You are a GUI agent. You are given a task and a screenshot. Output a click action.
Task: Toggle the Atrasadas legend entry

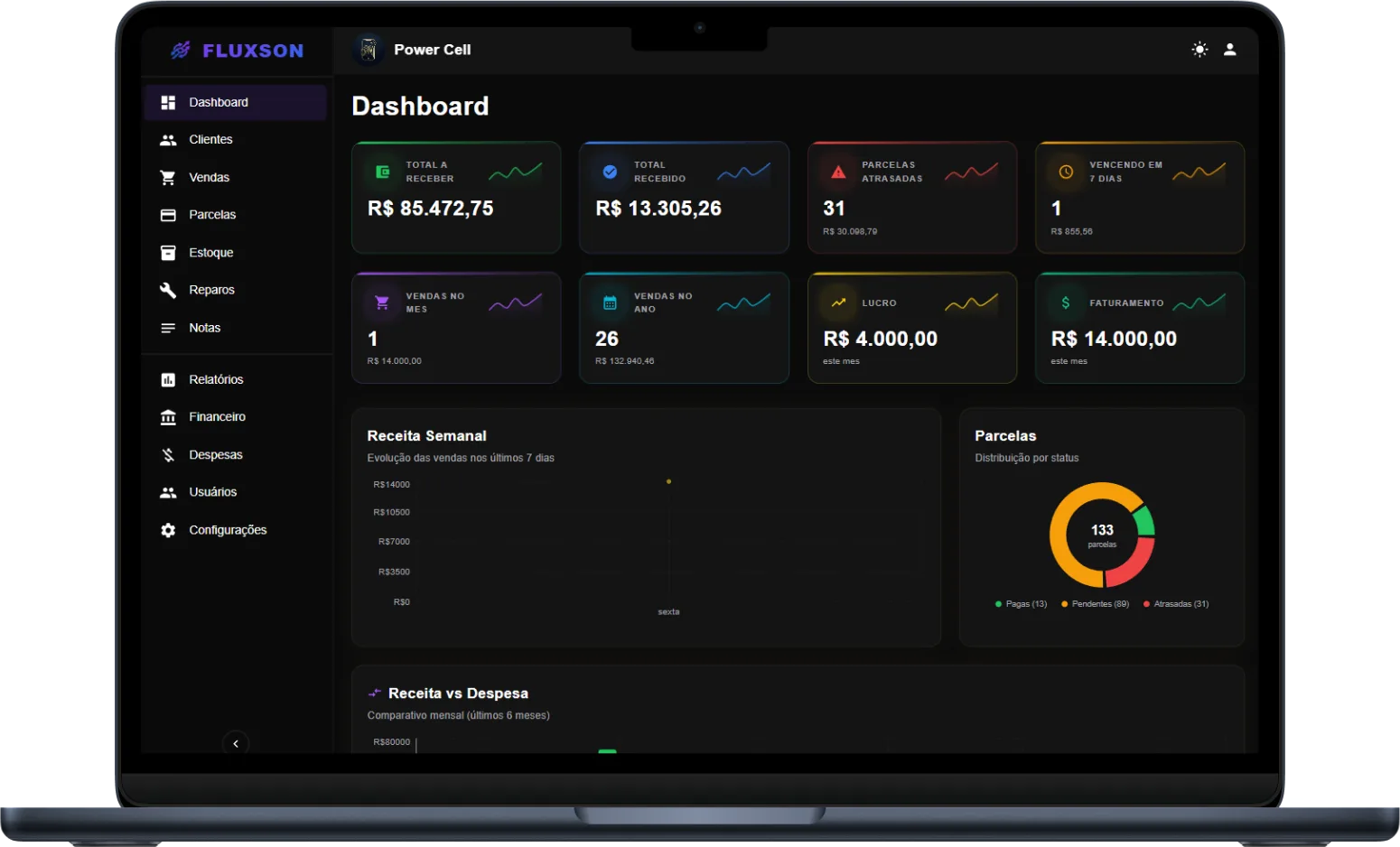(1176, 604)
